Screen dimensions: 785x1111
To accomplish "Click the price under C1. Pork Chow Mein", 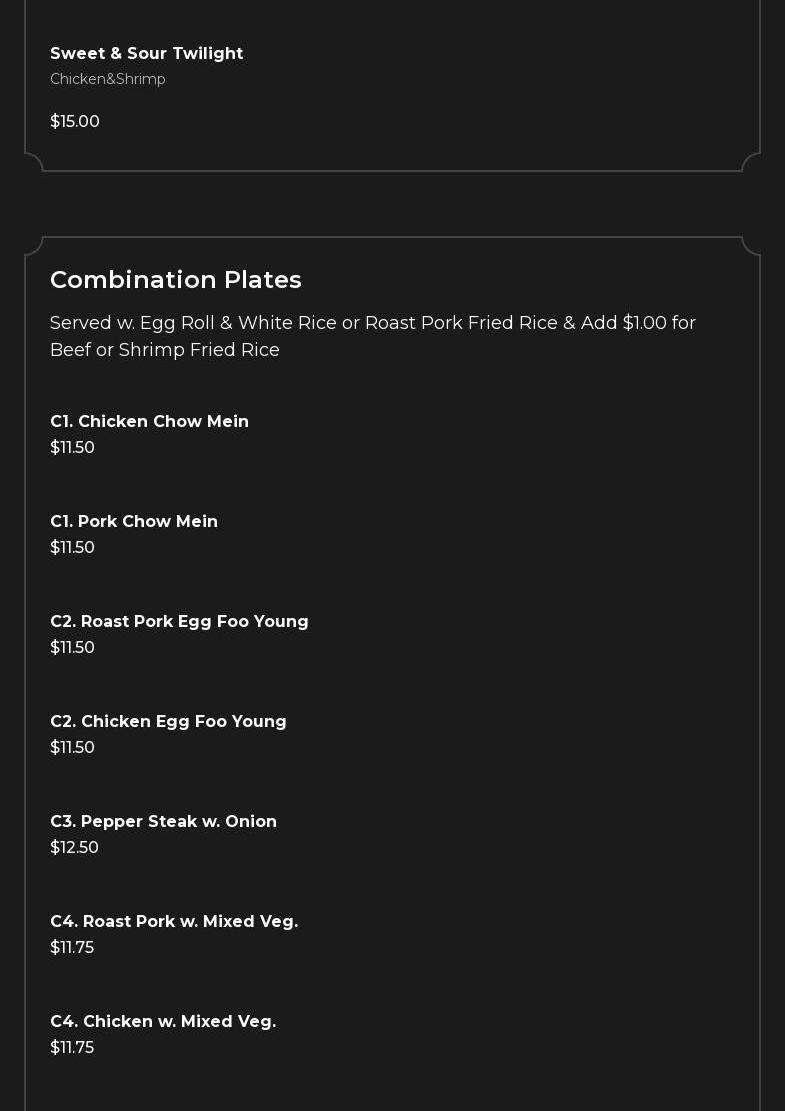I will 72,547.
